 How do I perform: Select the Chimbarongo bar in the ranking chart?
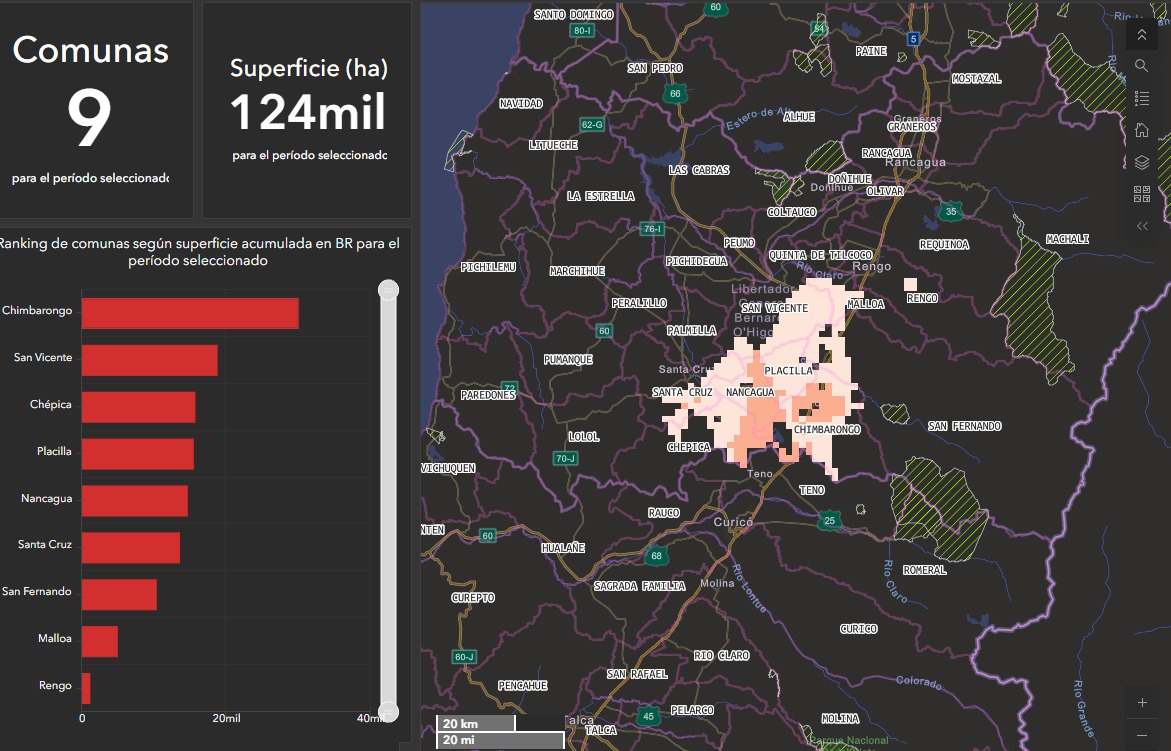coord(190,313)
